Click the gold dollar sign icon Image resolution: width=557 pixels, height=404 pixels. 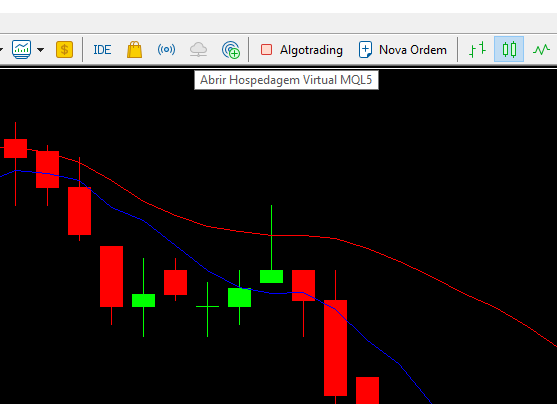pos(64,49)
